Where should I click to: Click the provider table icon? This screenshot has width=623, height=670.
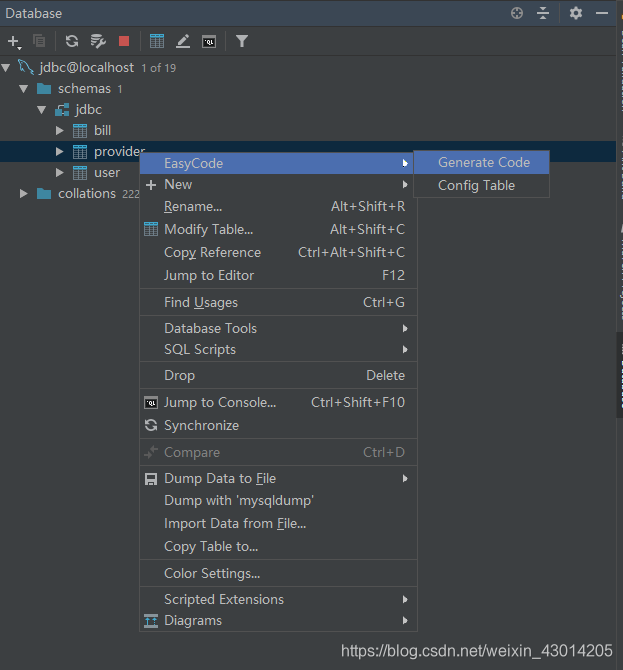pyautogui.click(x=80, y=152)
